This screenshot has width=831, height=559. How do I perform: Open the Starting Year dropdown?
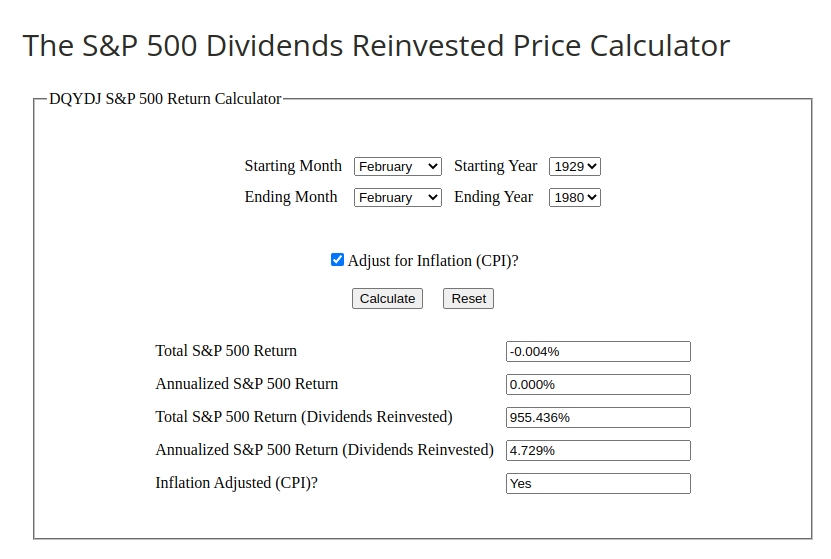pyautogui.click(x=574, y=167)
